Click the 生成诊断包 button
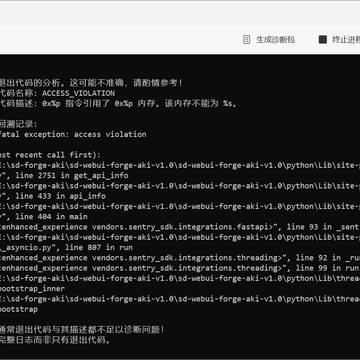The width and height of the screenshot is (360, 360). (x=269, y=40)
